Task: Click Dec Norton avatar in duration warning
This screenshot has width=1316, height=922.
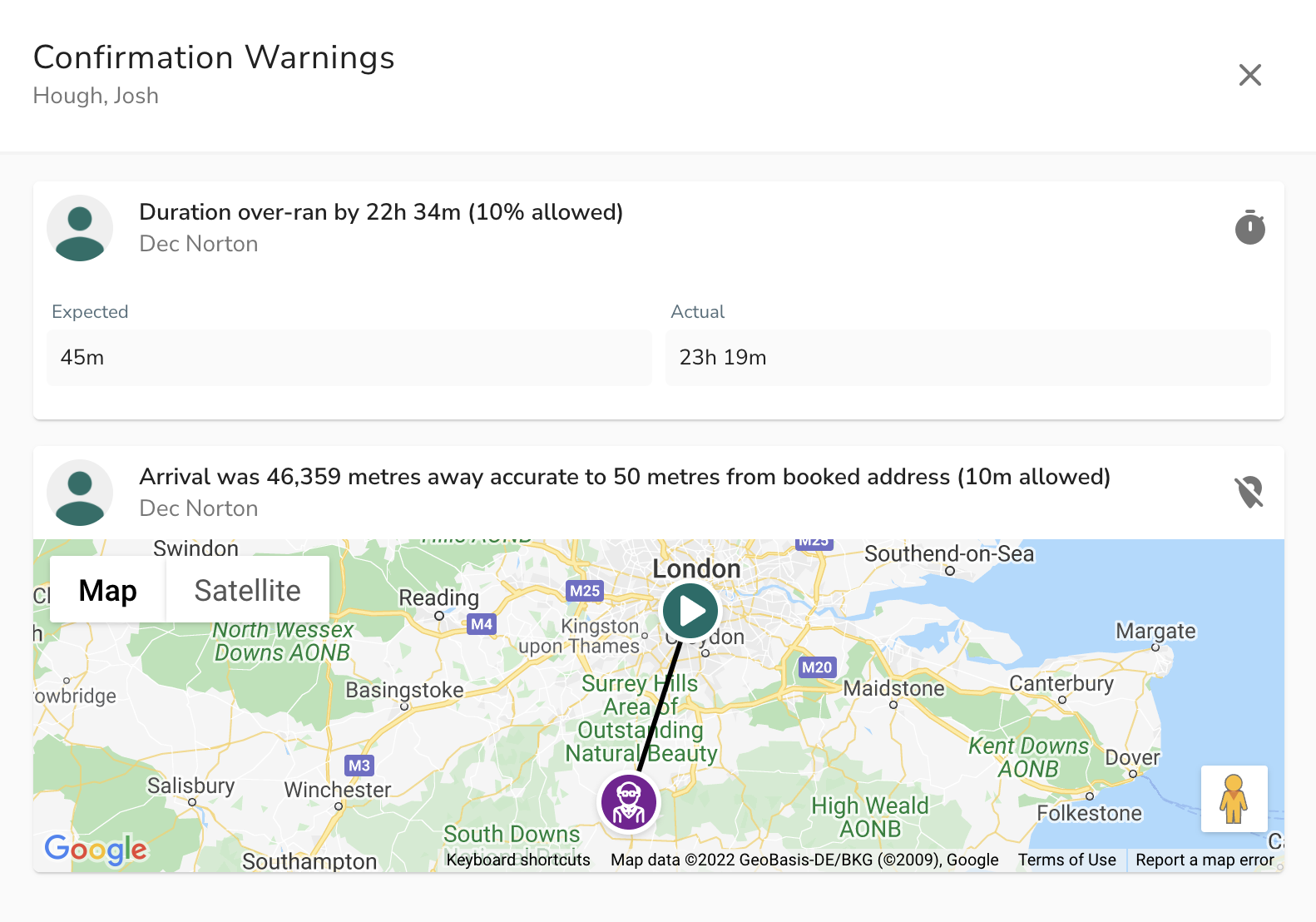Action: (x=80, y=228)
